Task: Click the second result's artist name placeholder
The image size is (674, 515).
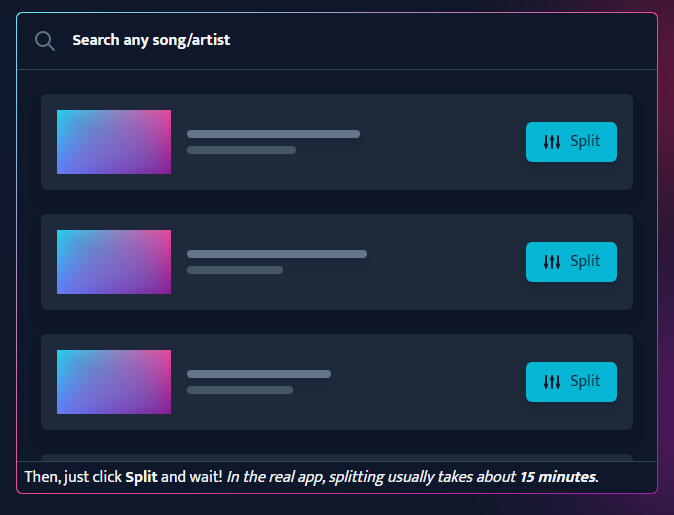Action: coord(235,270)
